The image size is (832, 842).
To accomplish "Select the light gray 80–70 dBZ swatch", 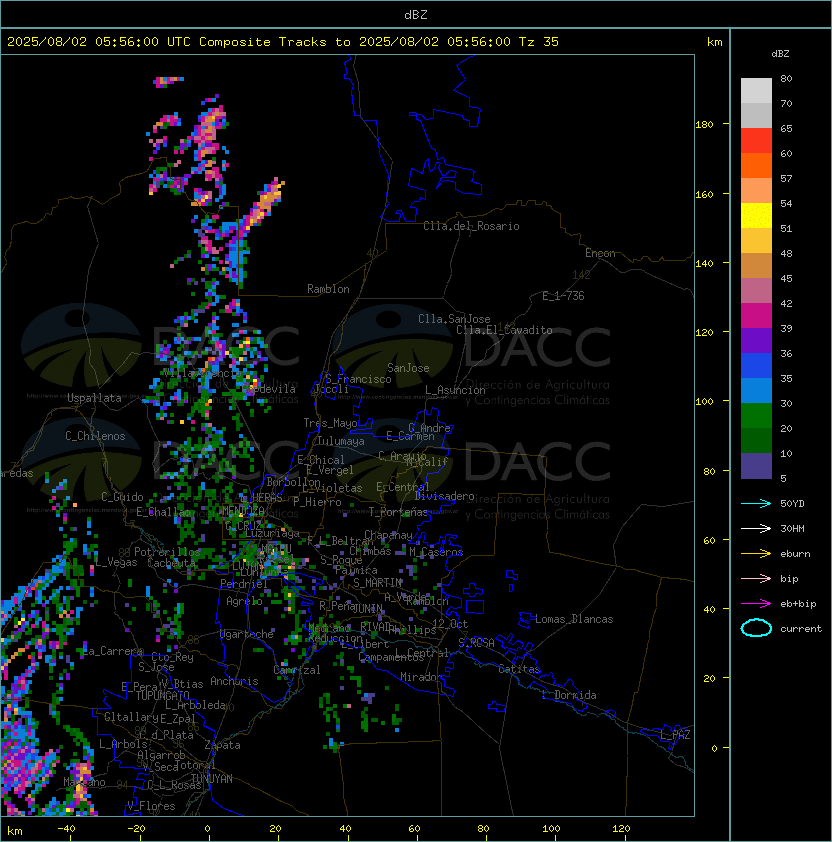I will point(756,91).
